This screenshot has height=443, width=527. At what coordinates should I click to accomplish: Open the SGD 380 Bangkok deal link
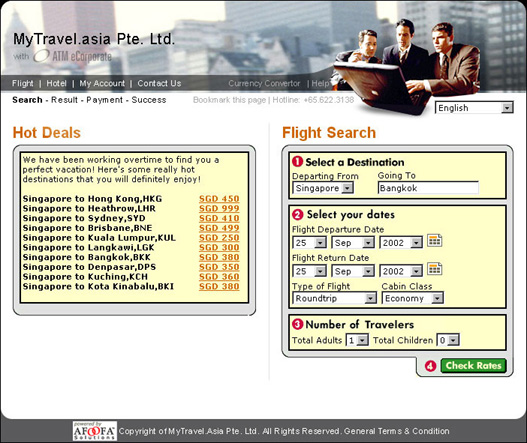point(219,257)
